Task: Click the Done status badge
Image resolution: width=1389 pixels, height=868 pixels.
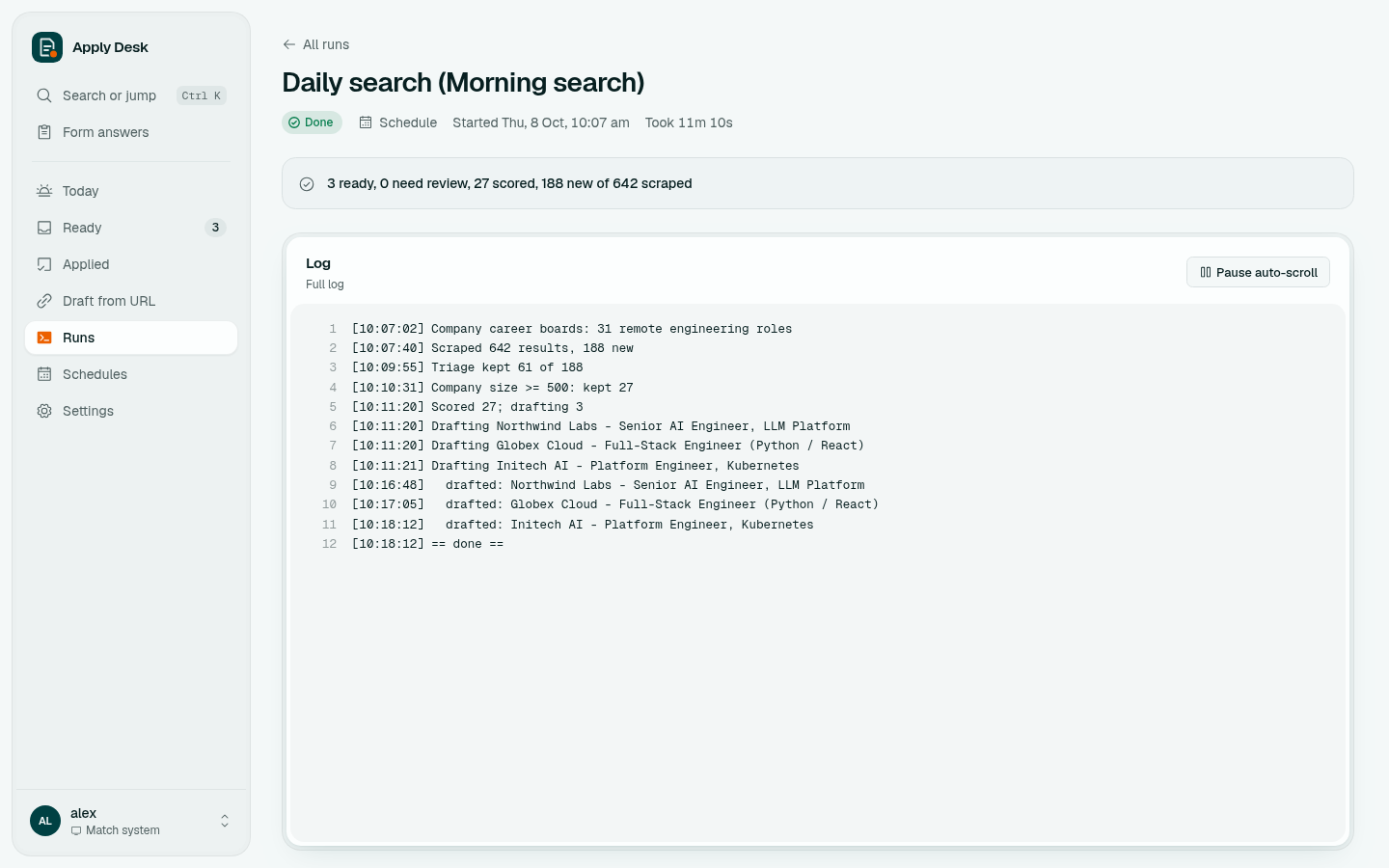Action: [x=312, y=122]
